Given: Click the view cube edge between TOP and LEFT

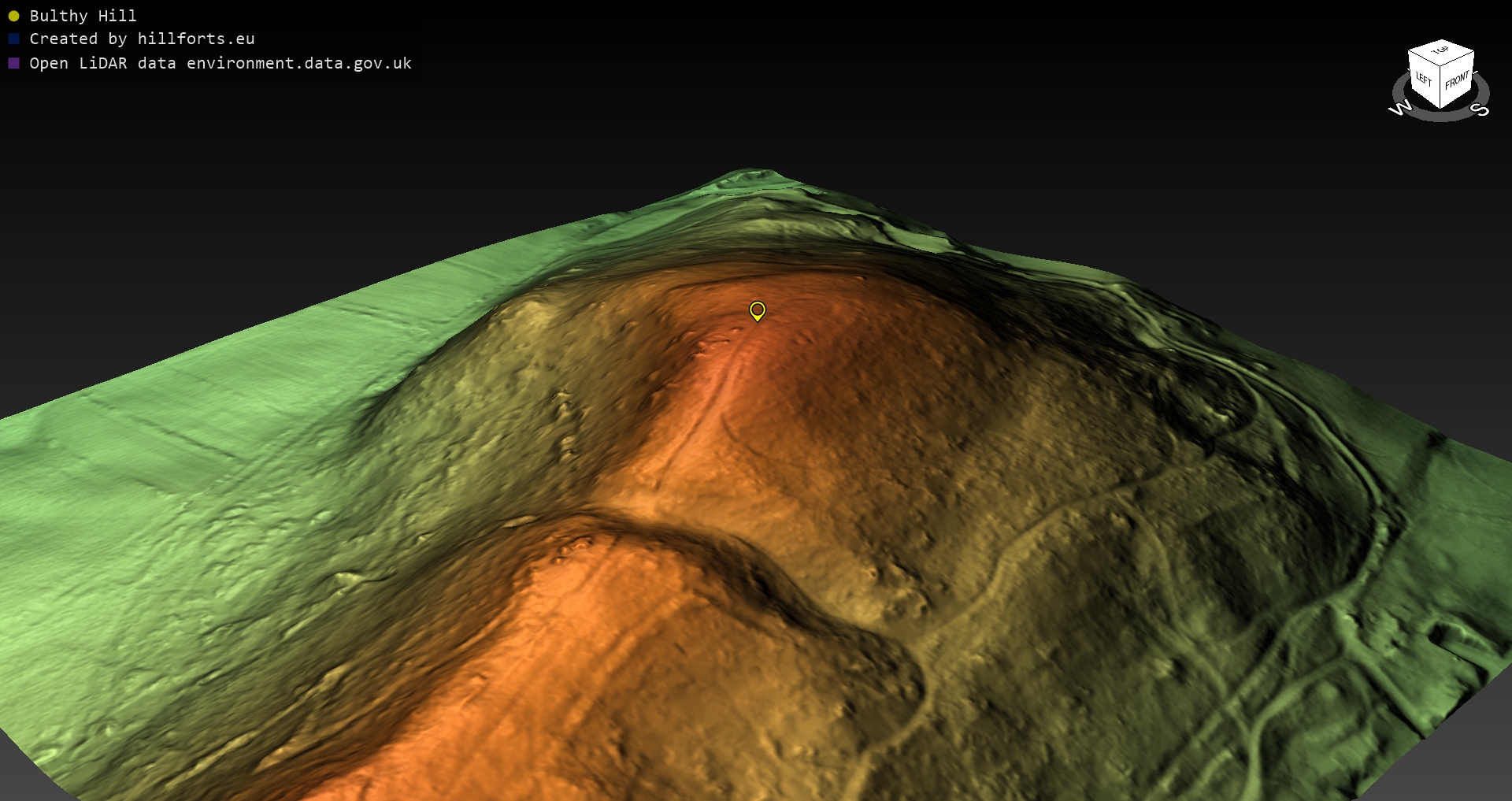Looking at the screenshot, I should (1424, 58).
